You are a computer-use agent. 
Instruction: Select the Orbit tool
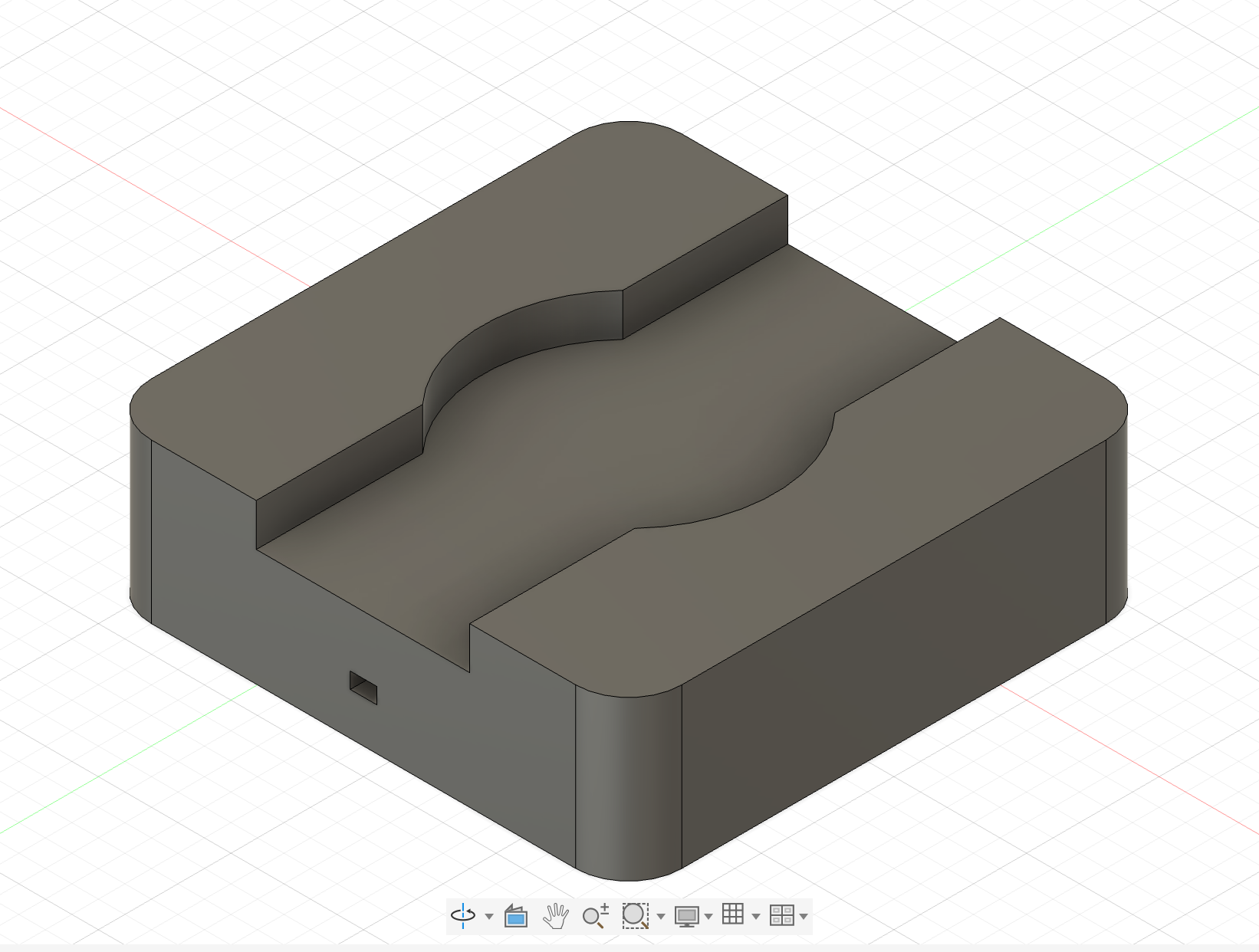[x=463, y=915]
